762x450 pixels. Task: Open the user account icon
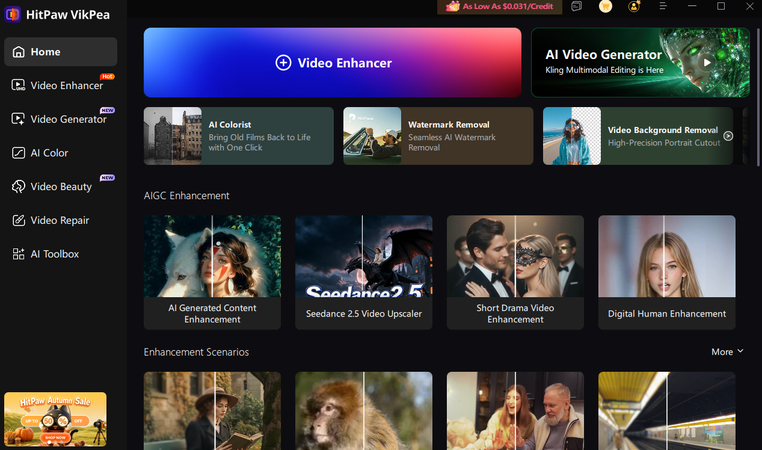coord(634,6)
